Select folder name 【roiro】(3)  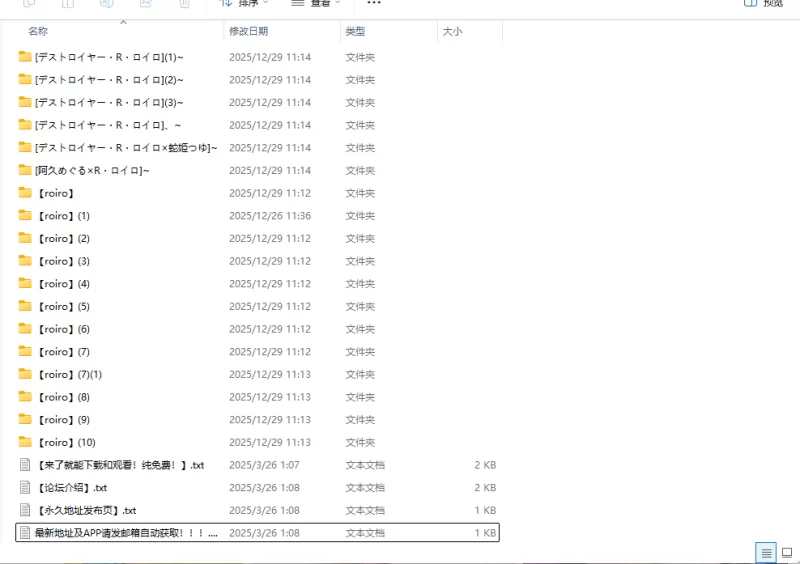click(64, 261)
